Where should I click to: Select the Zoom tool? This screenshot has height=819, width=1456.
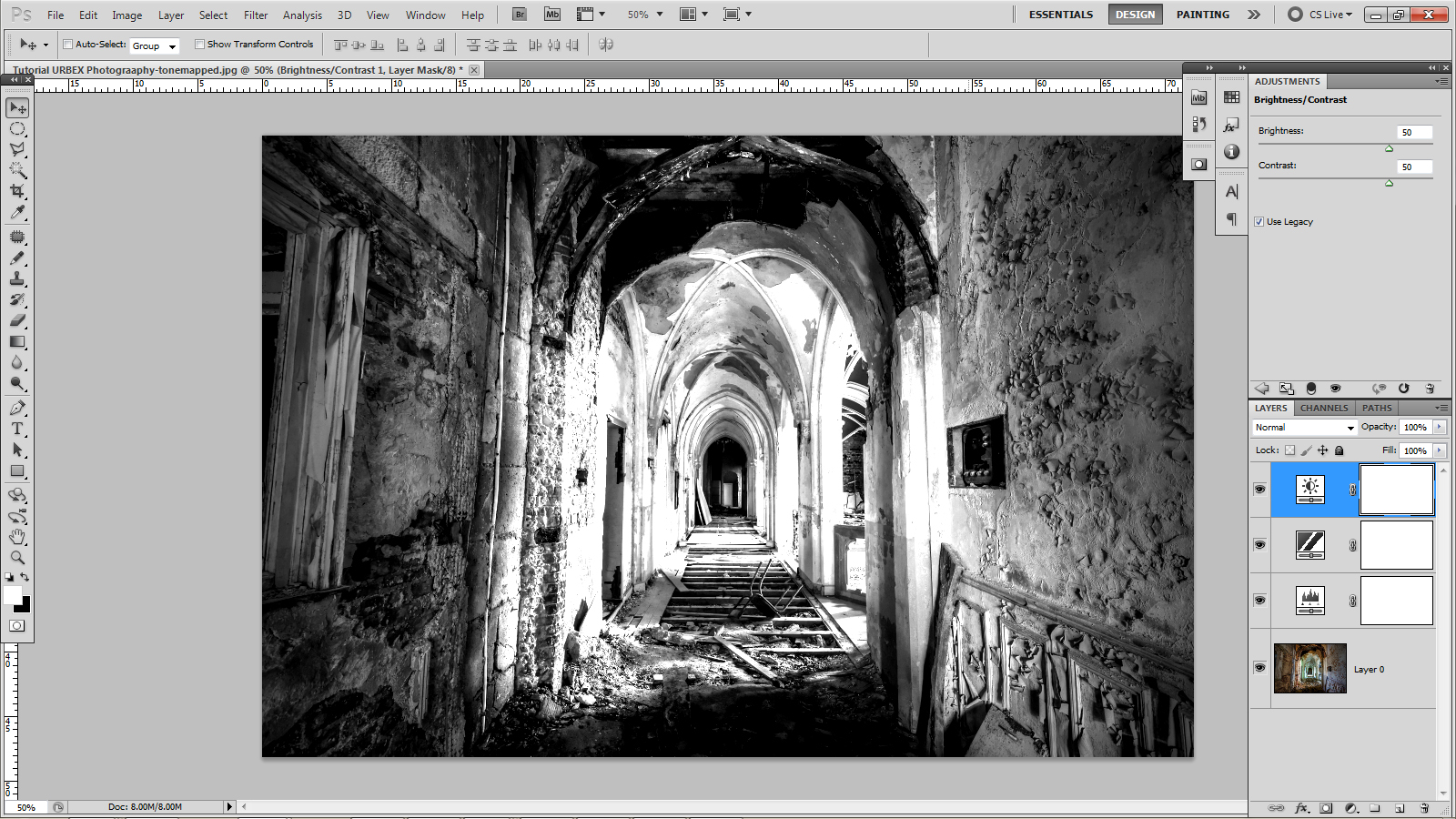[x=17, y=559]
